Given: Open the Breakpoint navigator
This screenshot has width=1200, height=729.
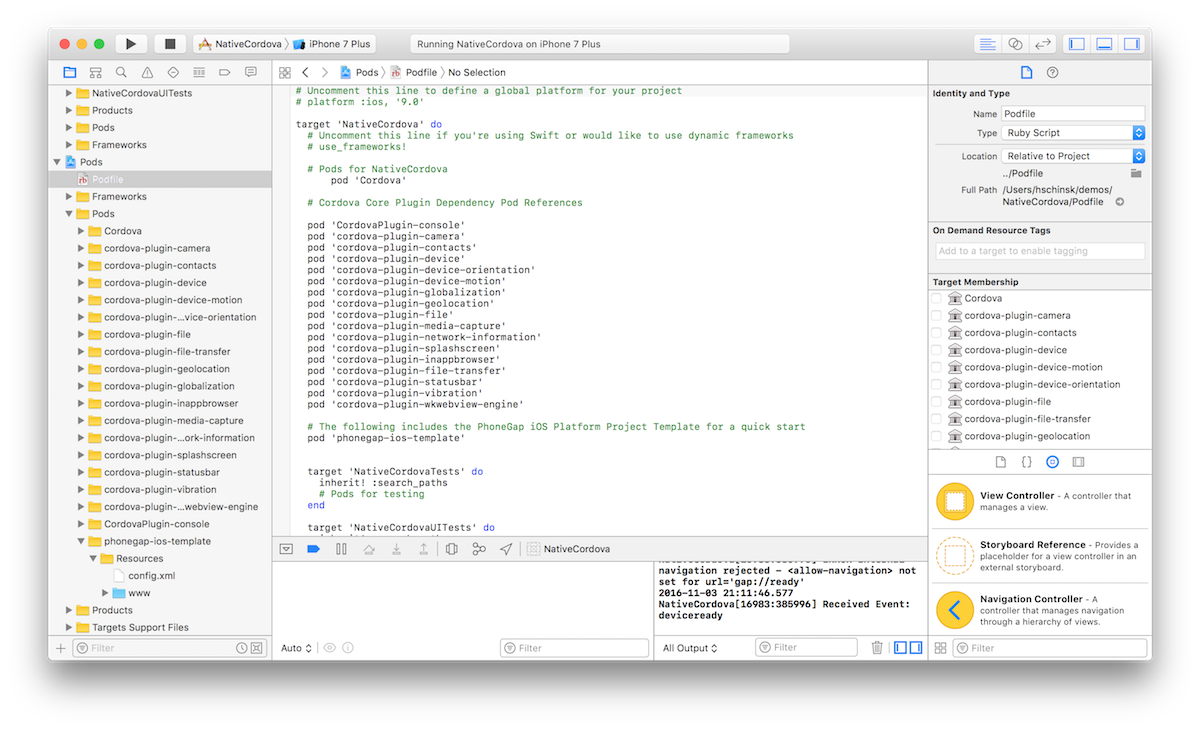Looking at the screenshot, I should (225, 72).
